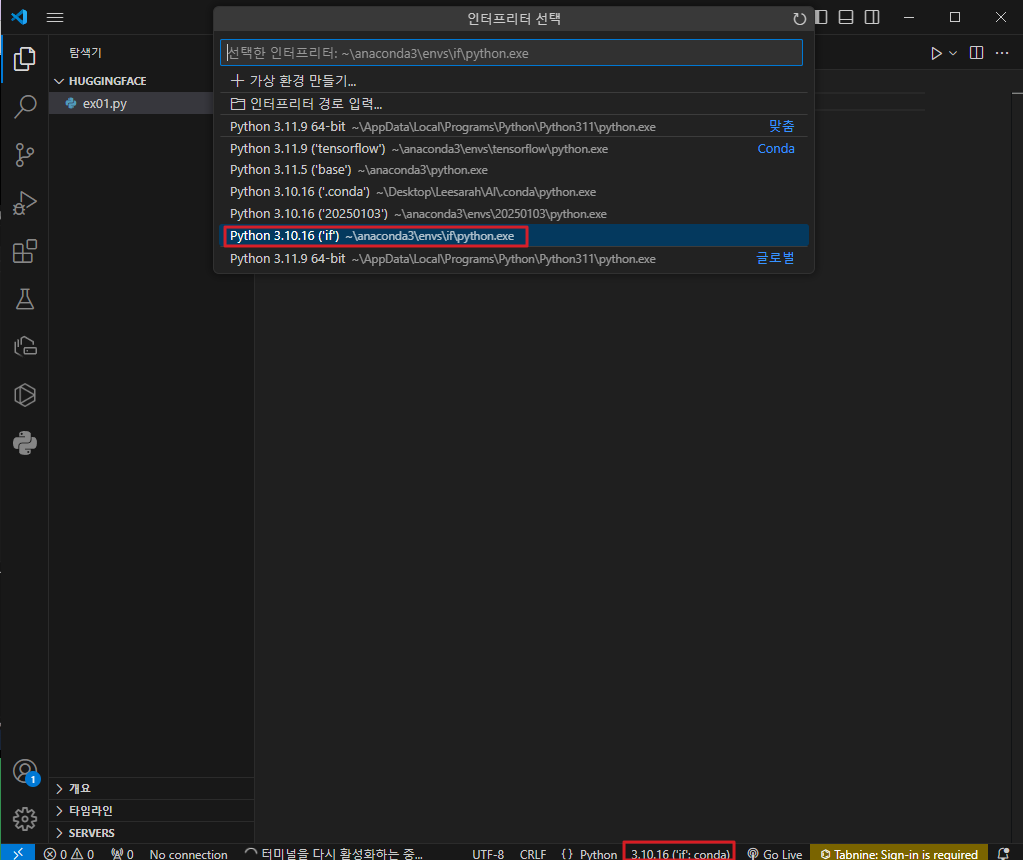Select Python 3.10.16 ('20250103') interpreter

[514, 214]
